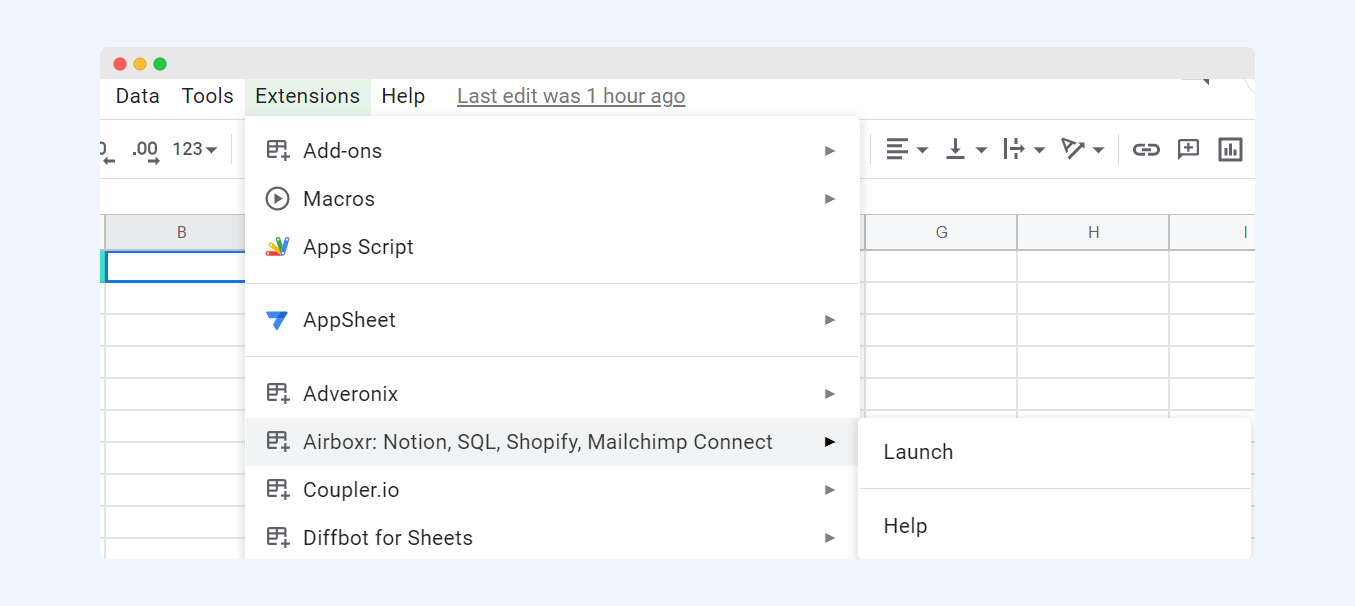1355x606 pixels.
Task: Open the text wrapping dropdown
Action: click(1024, 150)
